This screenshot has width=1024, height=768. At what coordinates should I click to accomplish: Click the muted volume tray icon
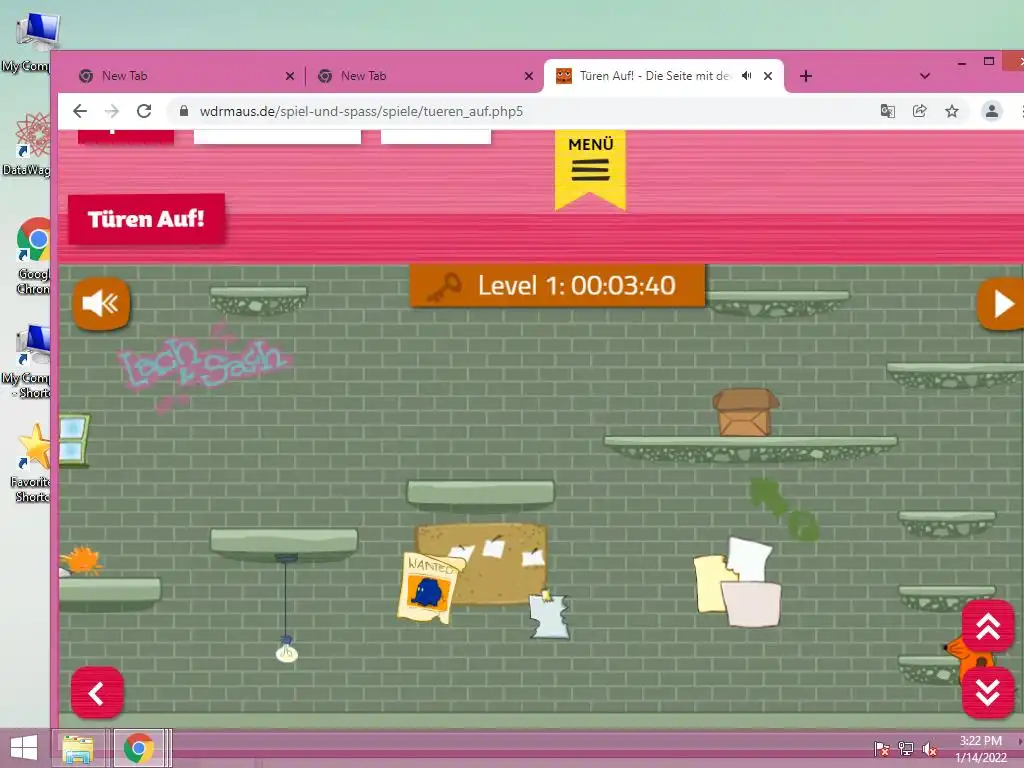(x=929, y=748)
